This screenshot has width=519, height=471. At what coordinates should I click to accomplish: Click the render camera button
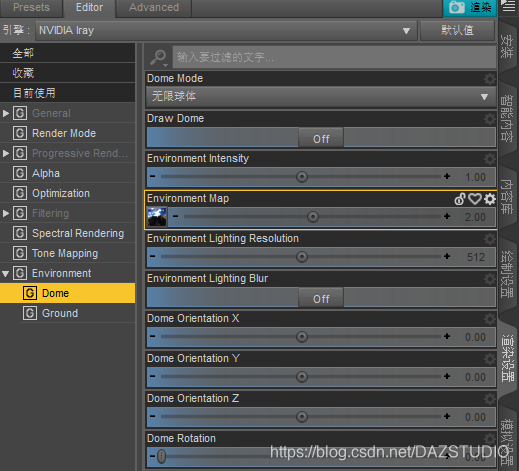click(x=470, y=8)
